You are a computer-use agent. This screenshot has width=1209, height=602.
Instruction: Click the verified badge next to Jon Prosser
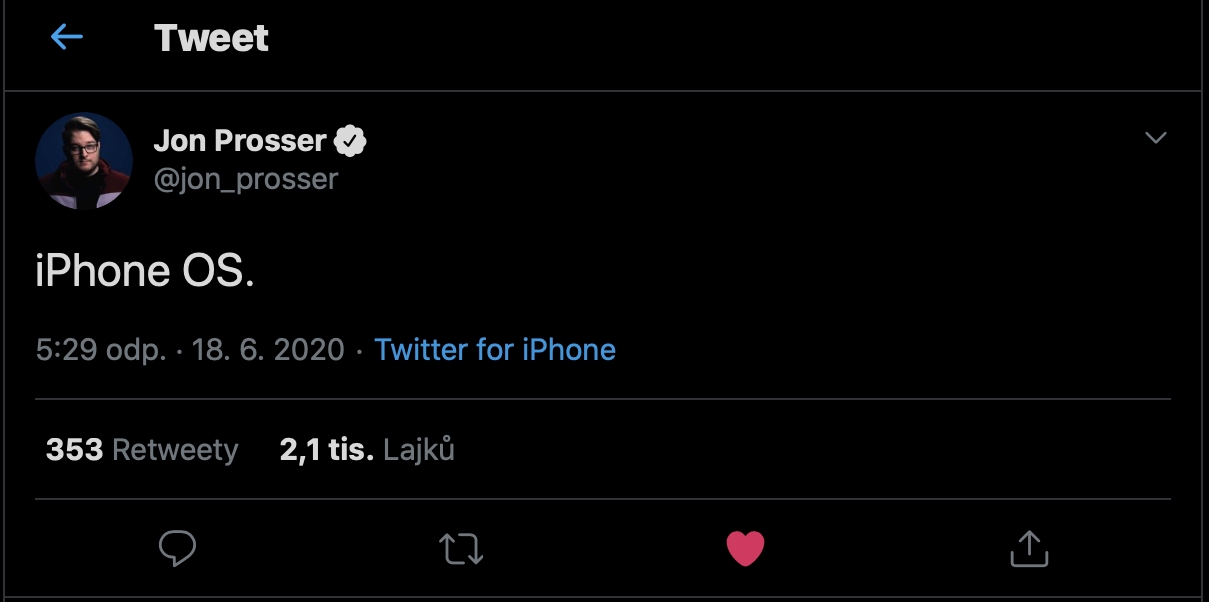(350, 141)
